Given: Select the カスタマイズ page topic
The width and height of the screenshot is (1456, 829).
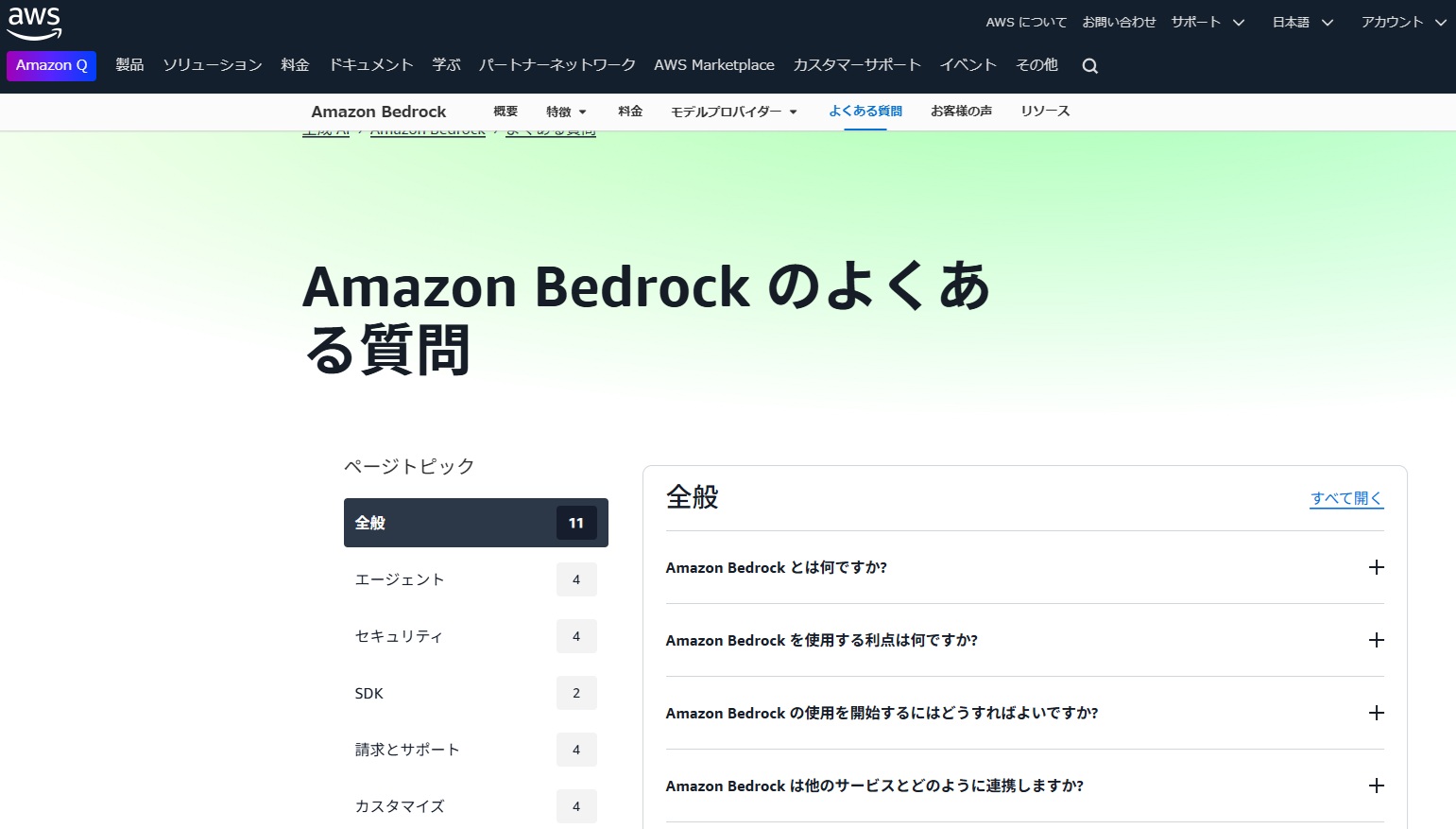Looking at the screenshot, I should 476,806.
